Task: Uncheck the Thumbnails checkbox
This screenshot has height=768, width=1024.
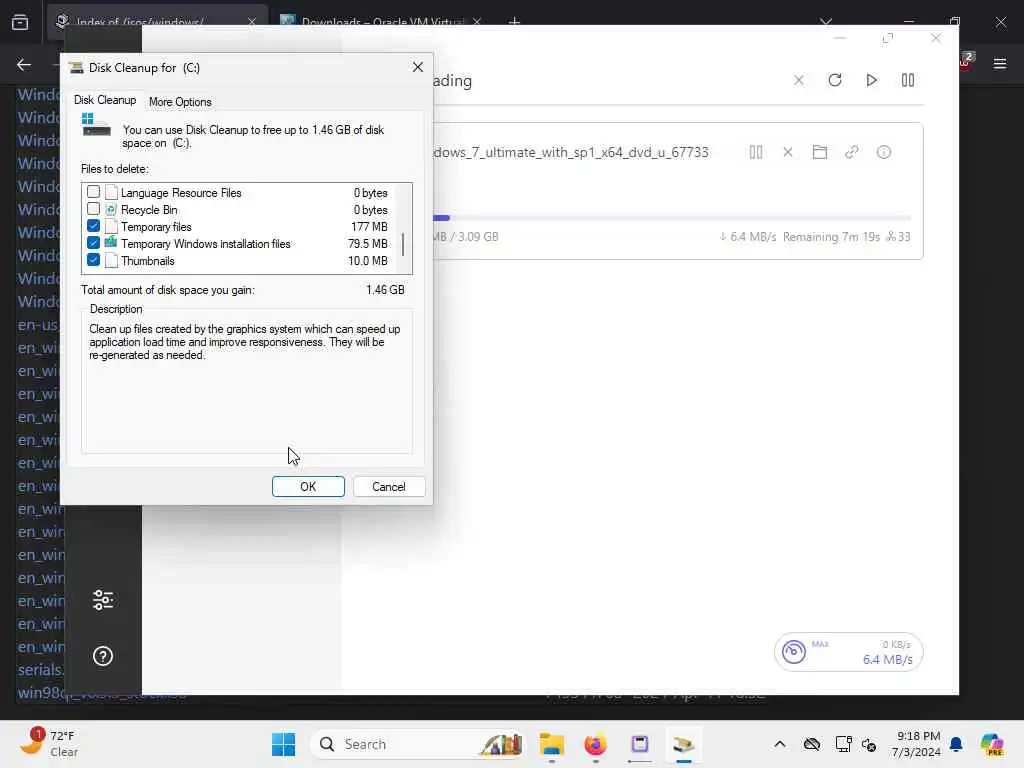Action: 93,260
